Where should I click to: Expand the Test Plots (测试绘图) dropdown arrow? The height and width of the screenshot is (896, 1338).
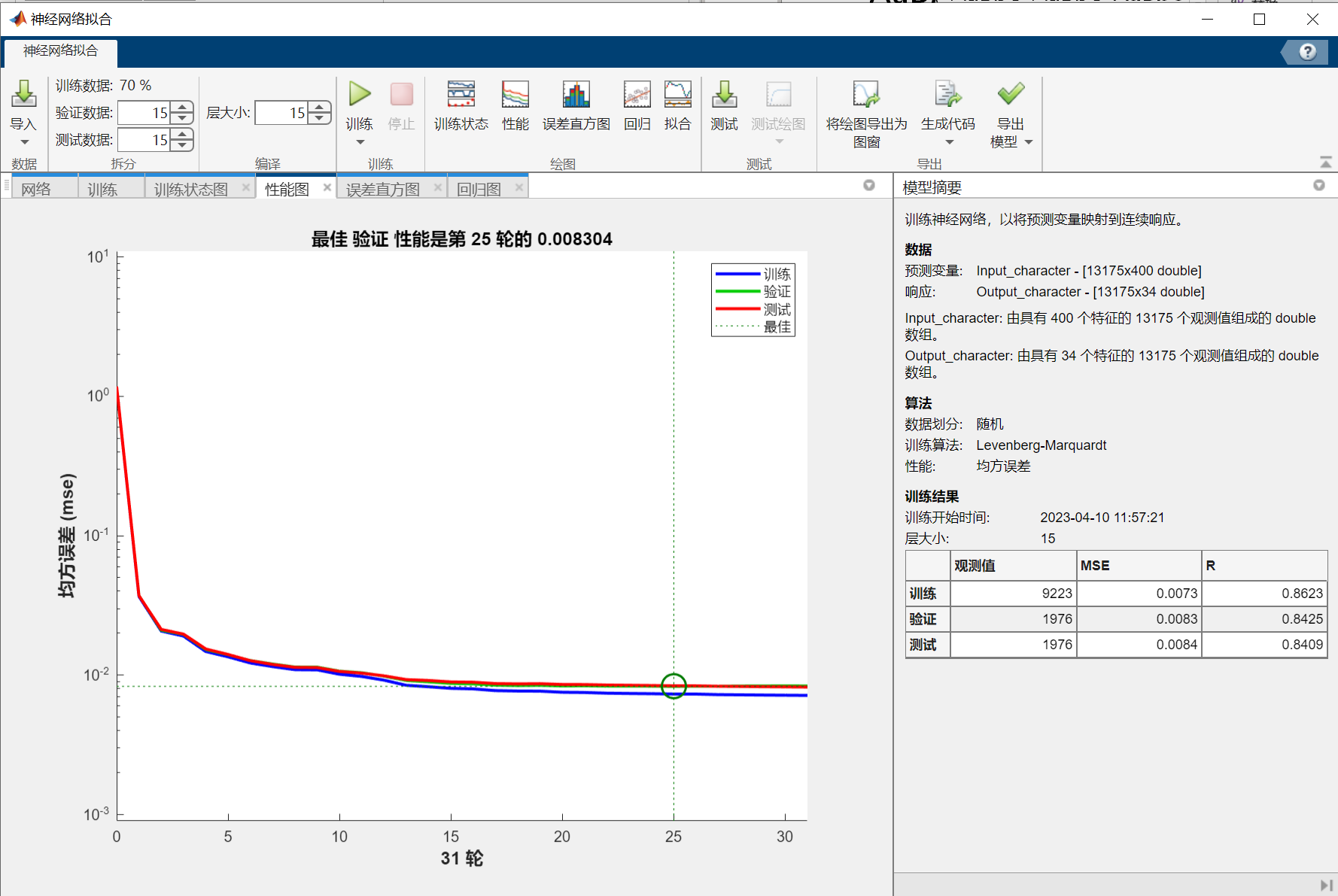point(779,141)
